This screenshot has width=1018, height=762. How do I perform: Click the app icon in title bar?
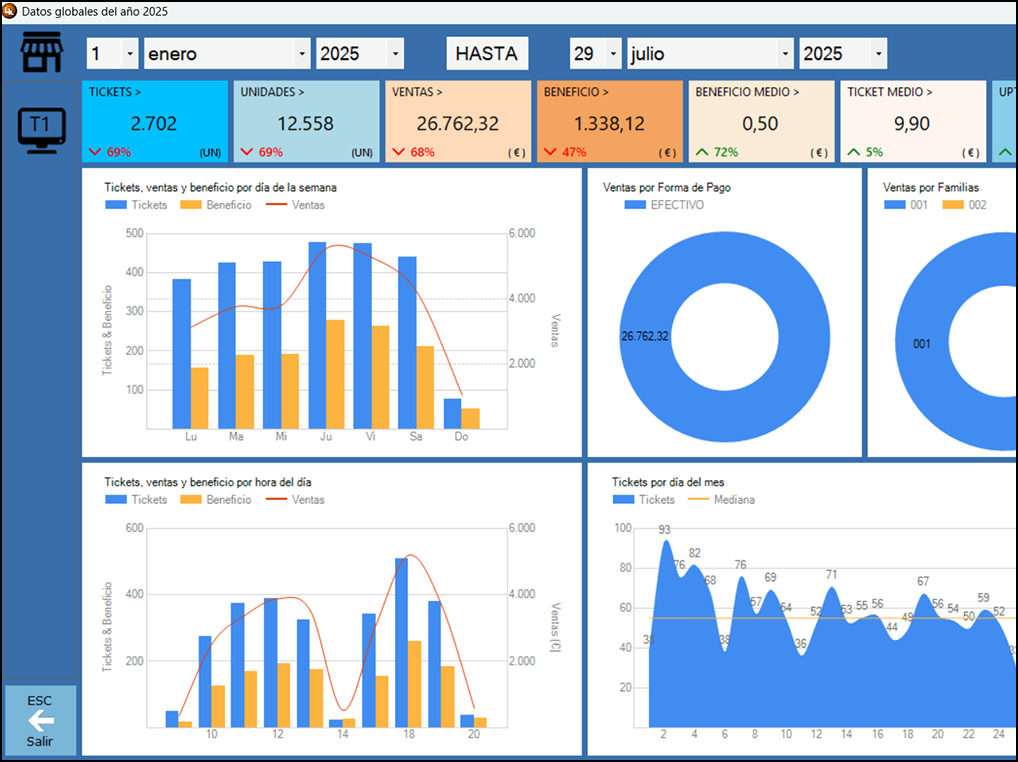point(10,11)
